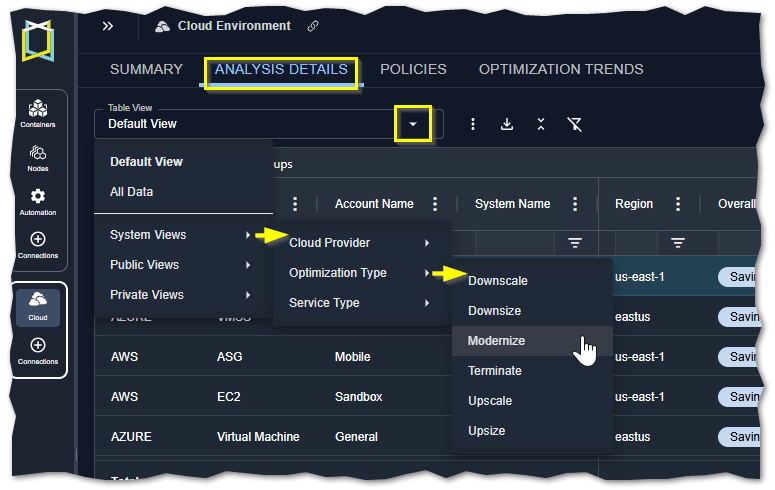Click Account Name column header
The width and height of the screenshot is (775, 490).
point(374,204)
